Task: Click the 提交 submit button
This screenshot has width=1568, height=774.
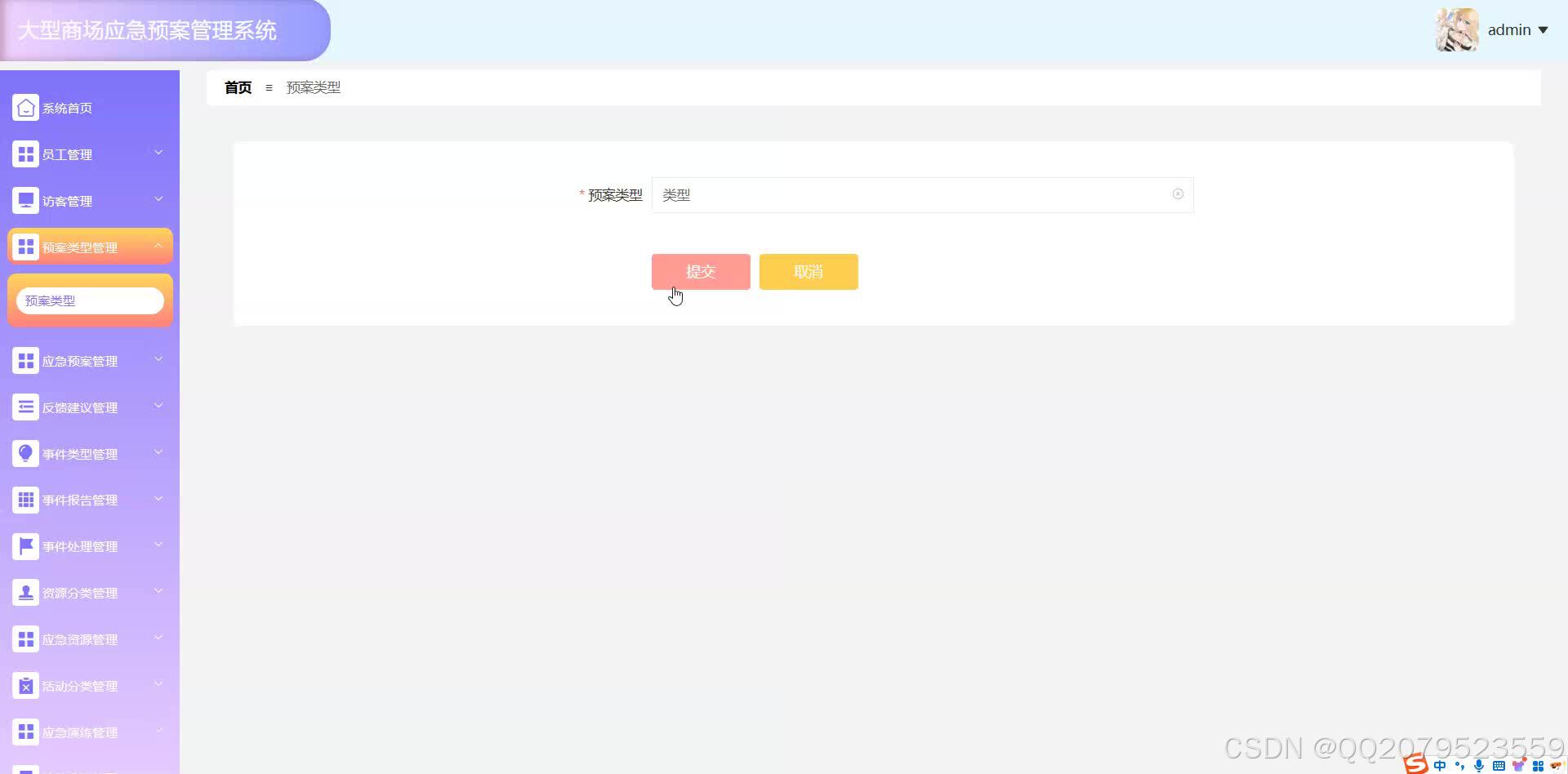Action: pos(701,272)
